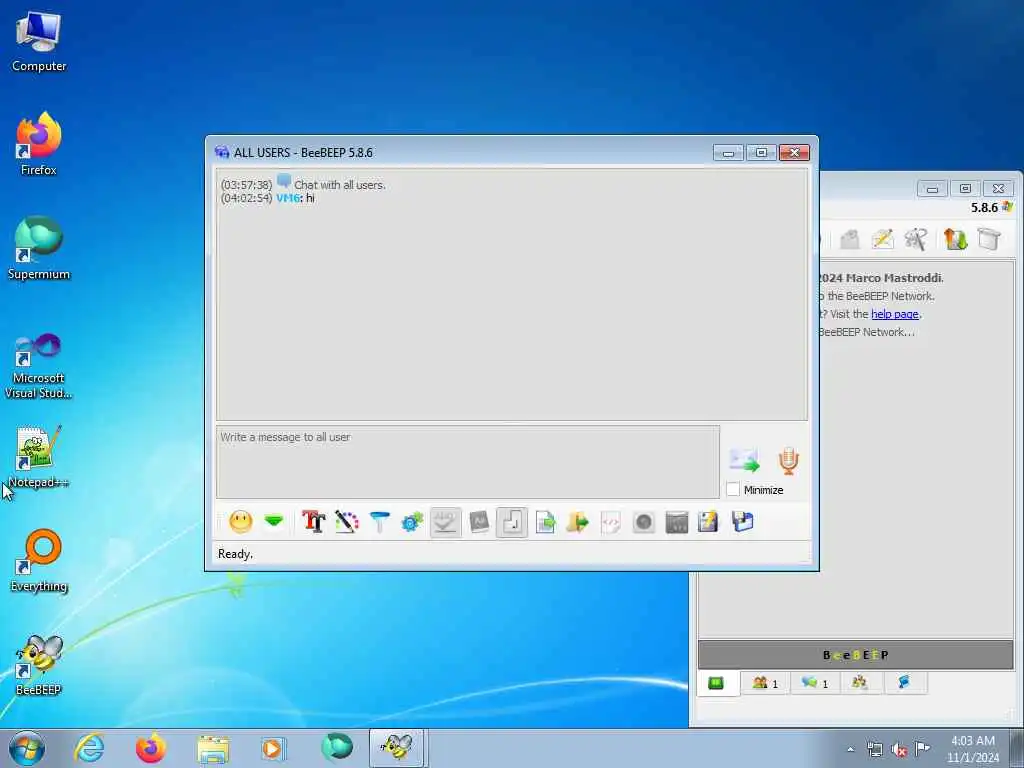Launch Internet Explorer from taskbar

coord(89,748)
